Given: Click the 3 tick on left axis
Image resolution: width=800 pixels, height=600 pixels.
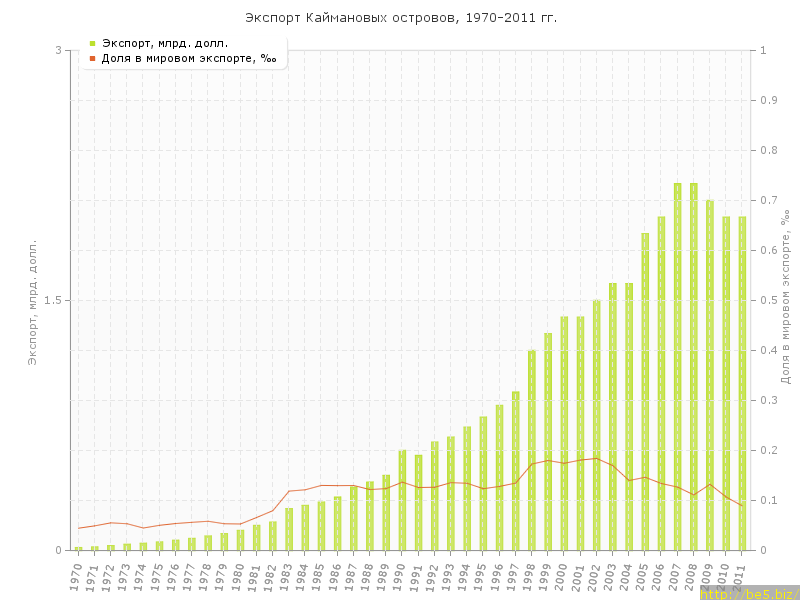Looking at the screenshot, I should click(58, 50).
